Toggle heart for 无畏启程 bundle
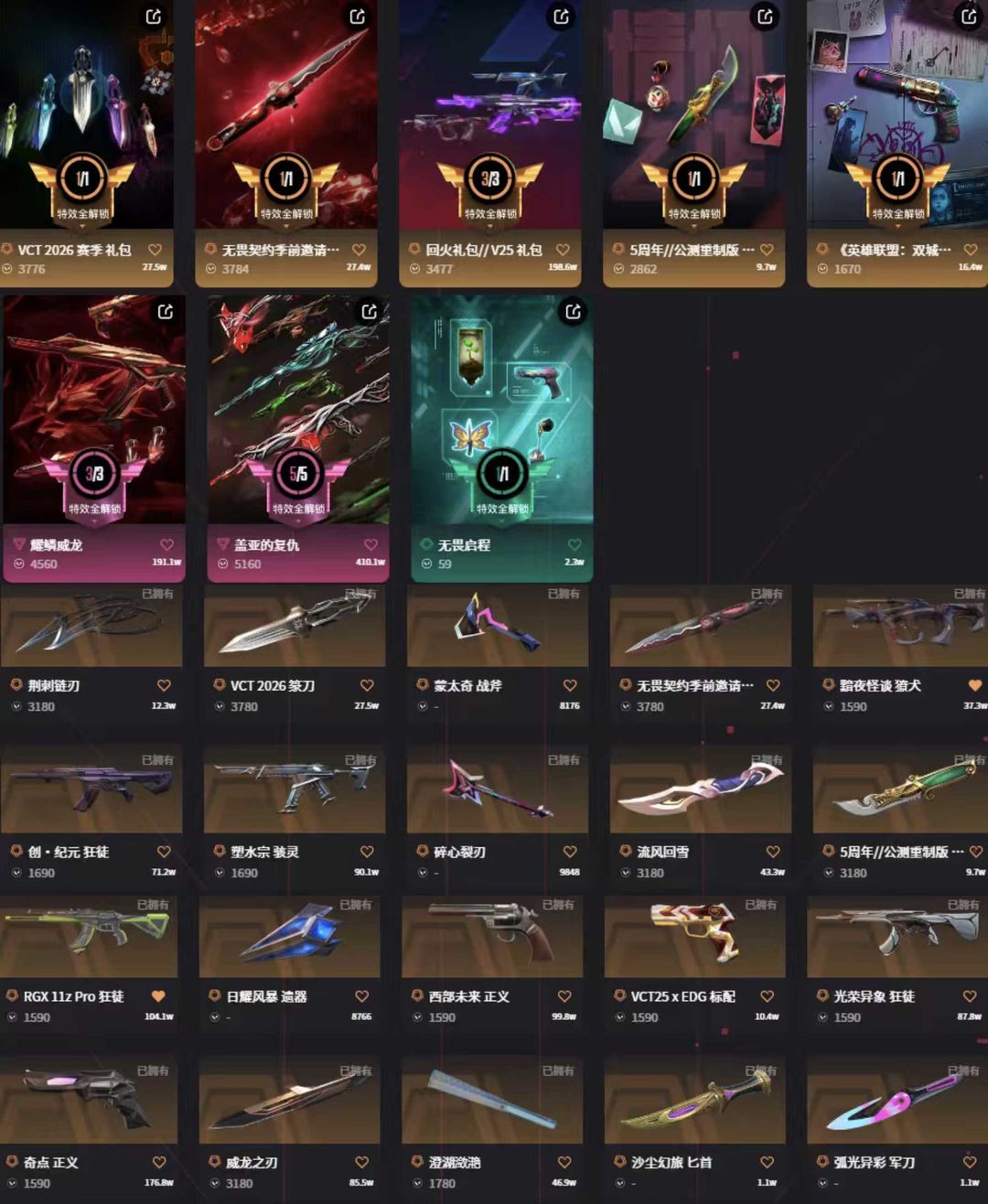 click(575, 544)
